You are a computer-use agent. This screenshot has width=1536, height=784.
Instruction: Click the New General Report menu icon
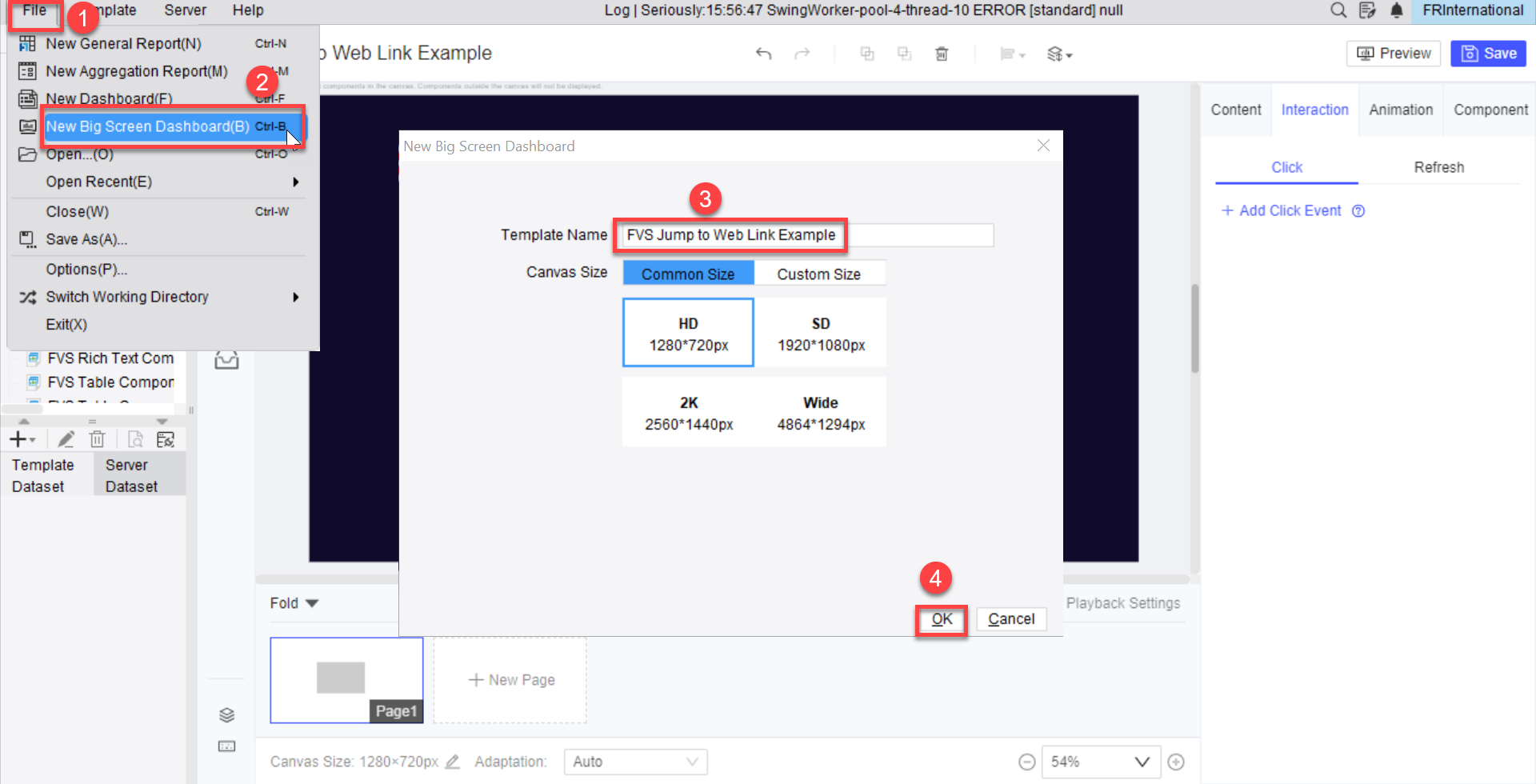[27, 44]
